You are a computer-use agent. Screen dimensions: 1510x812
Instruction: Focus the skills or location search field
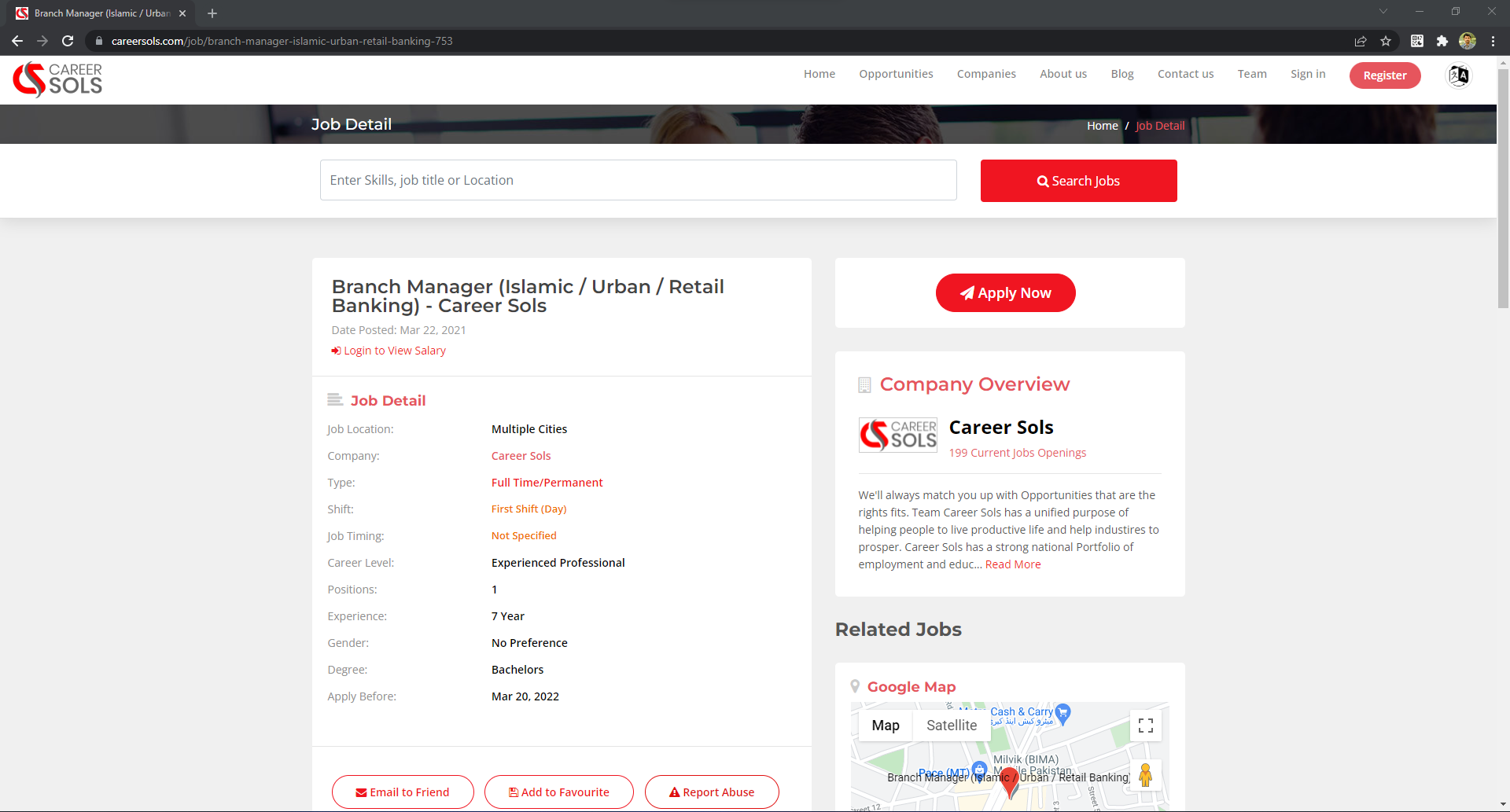coord(638,180)
